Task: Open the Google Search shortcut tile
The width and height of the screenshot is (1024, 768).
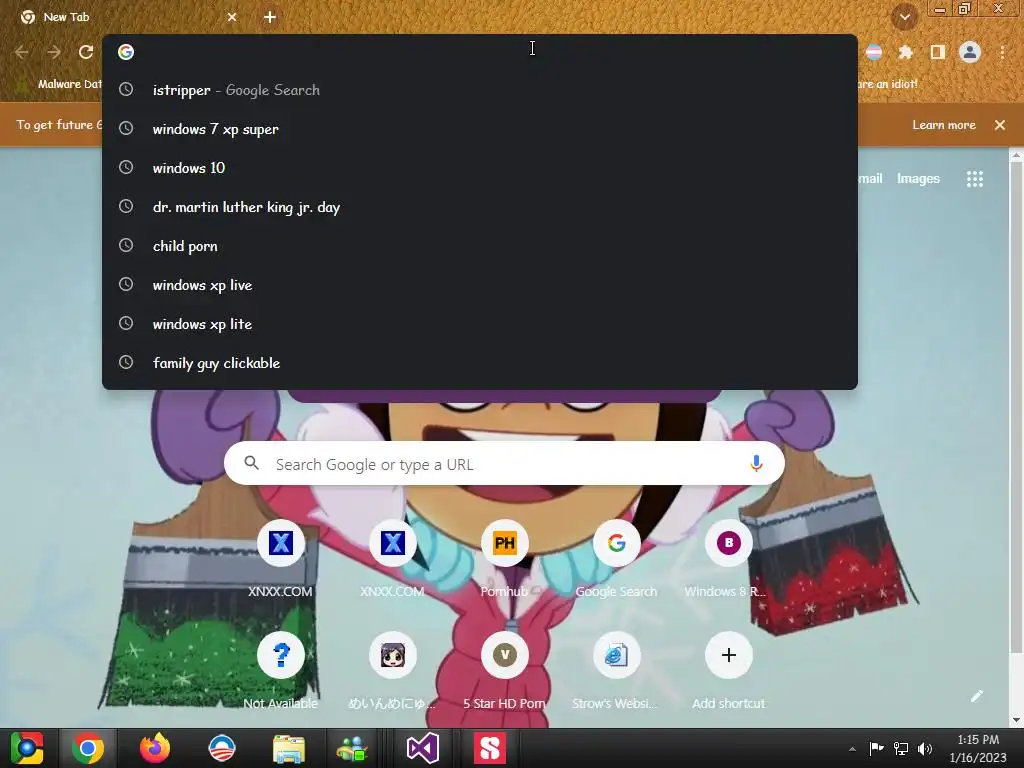Action: pos(616,558)
